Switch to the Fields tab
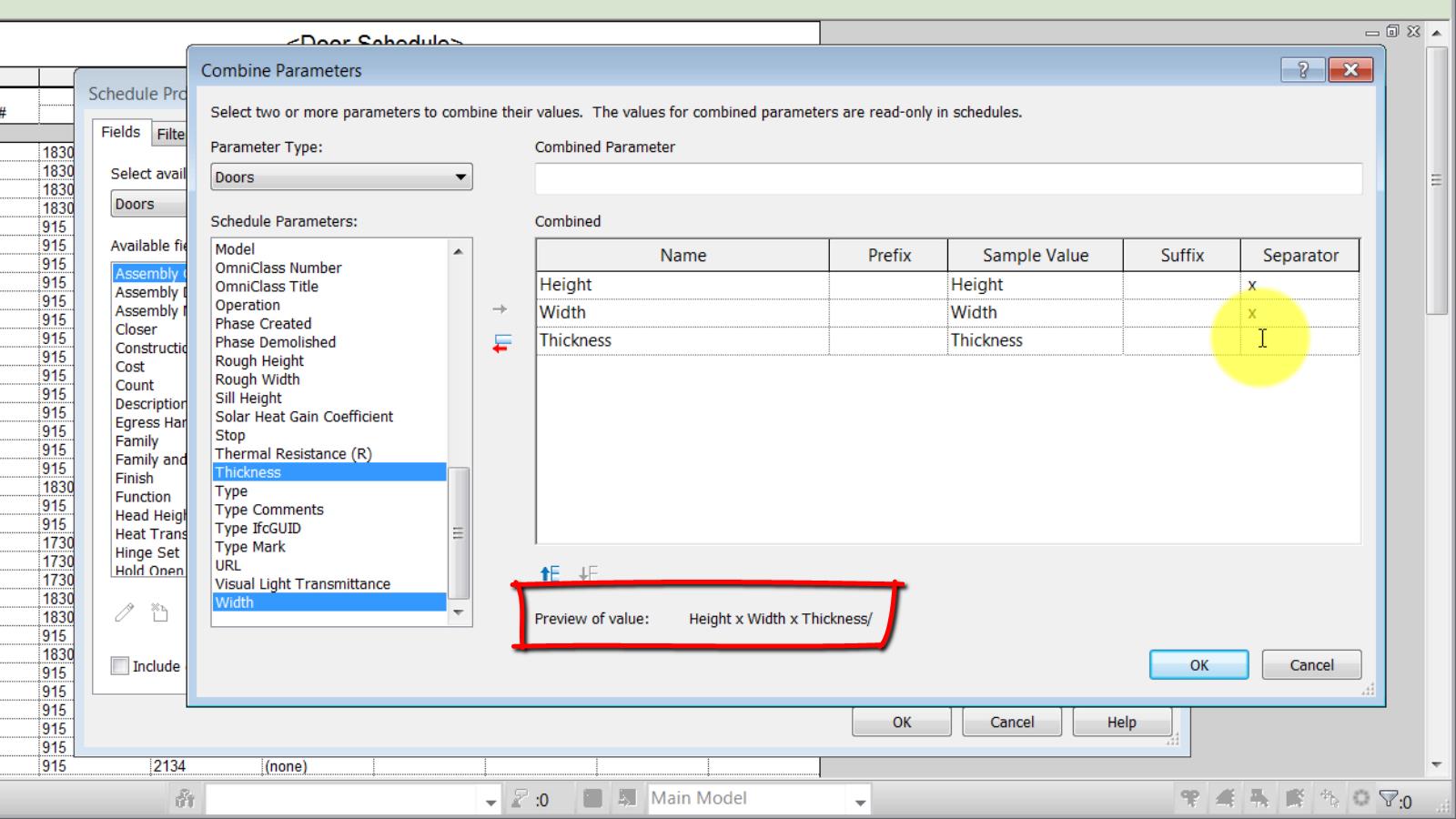This screenshot has width=1456, height=819. pyautogui.click(x=121, y=132)
